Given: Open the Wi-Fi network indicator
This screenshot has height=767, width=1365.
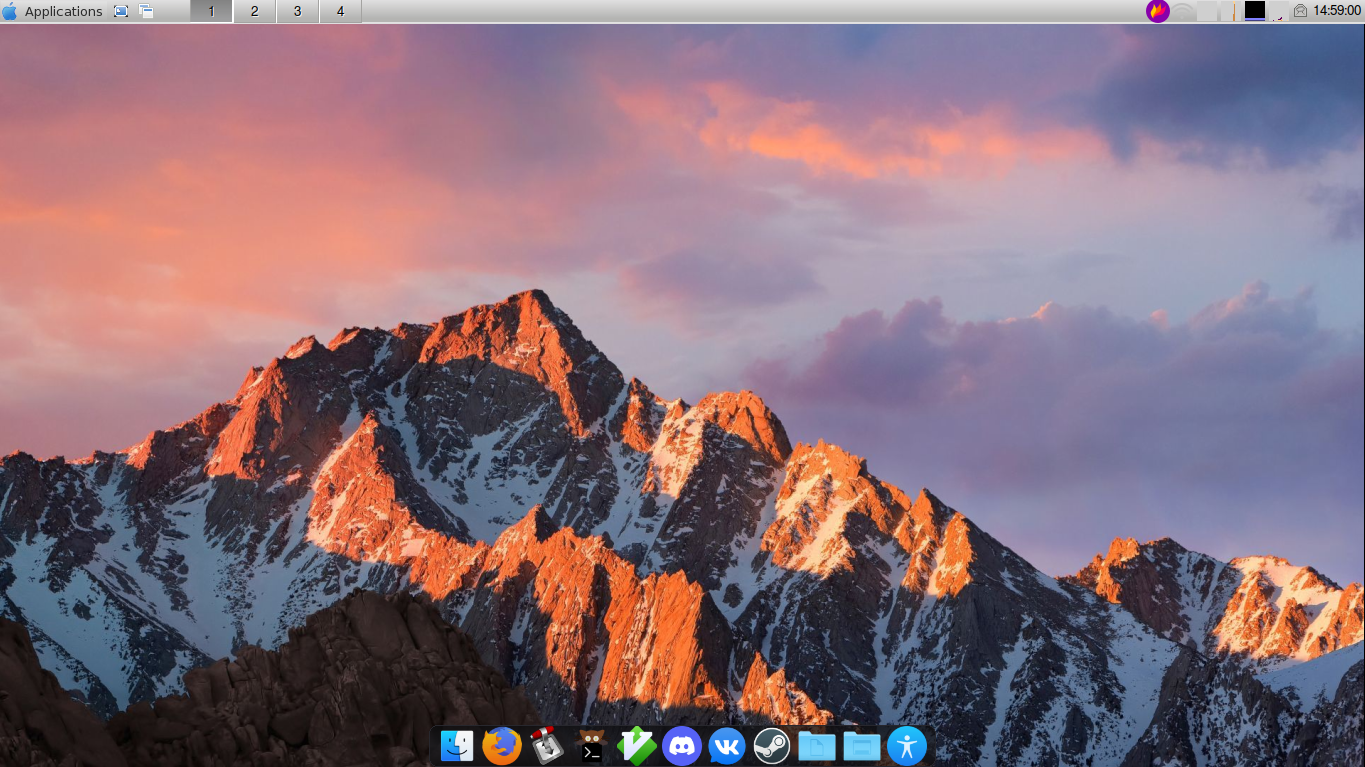Looking at the screenshot, I should 1184,11.
